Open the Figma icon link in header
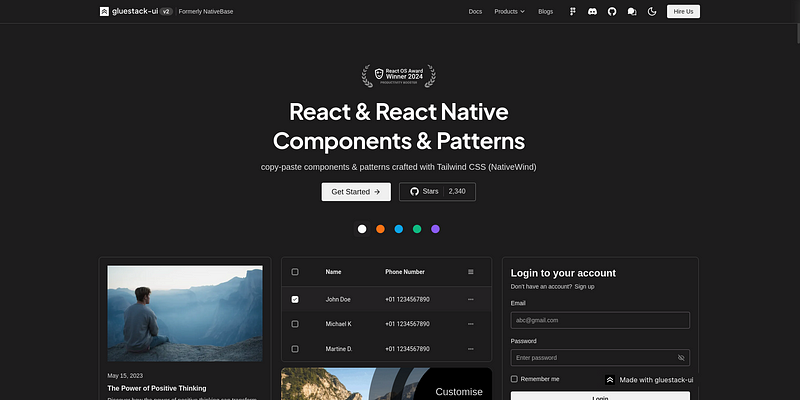 tap(573, 11)
